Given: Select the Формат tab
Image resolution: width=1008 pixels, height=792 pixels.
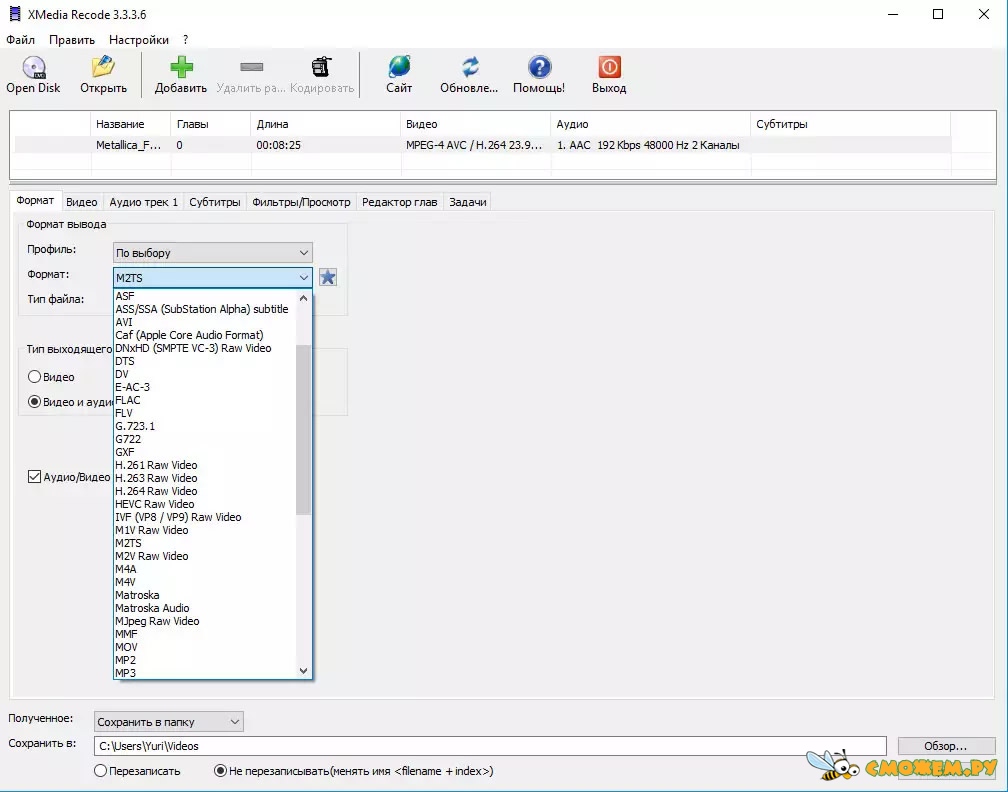Looking at the screenshot, I should pos(35,201).
